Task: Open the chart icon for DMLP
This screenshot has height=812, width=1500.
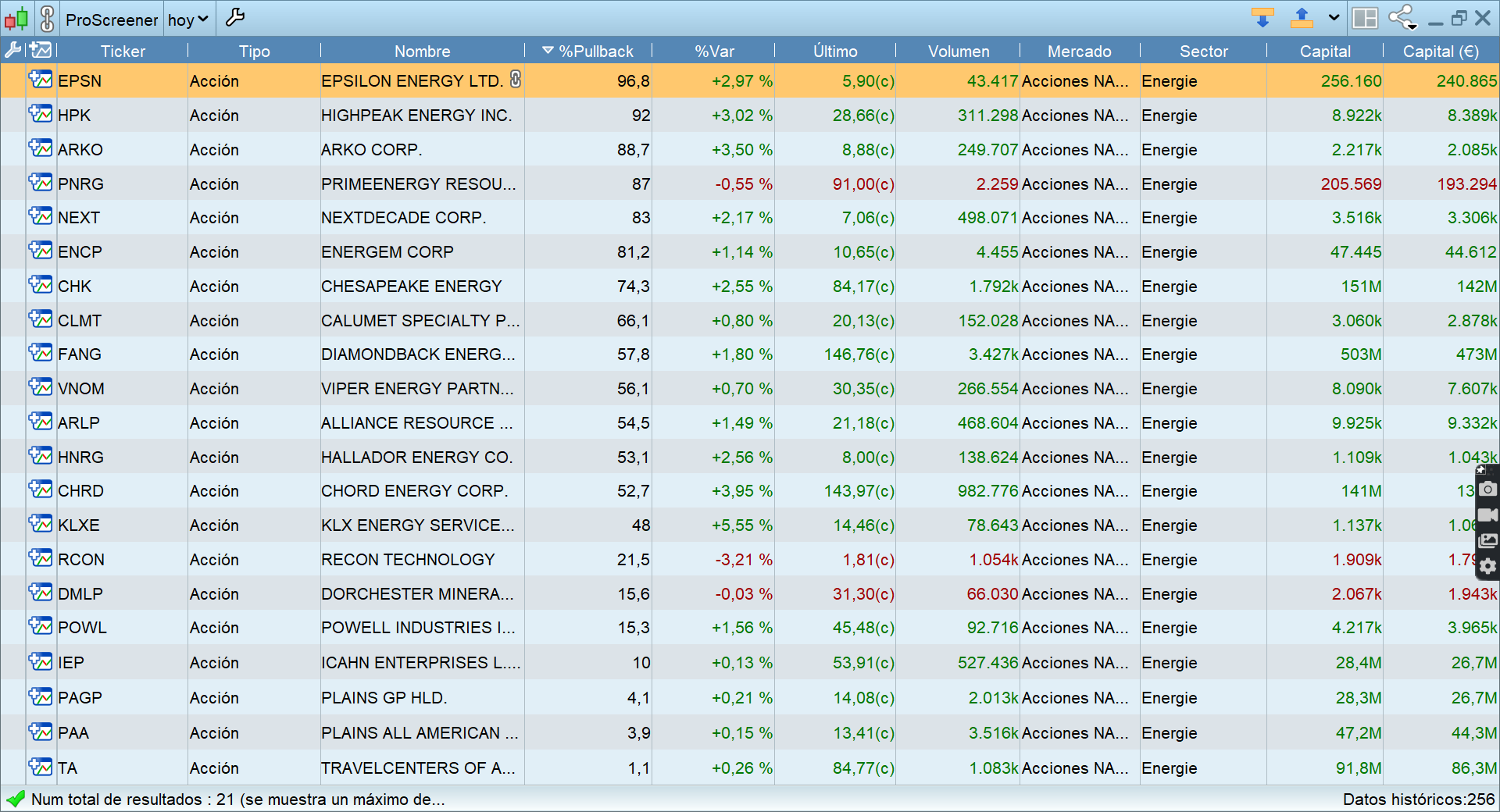Action: click(x=41, y=593)
